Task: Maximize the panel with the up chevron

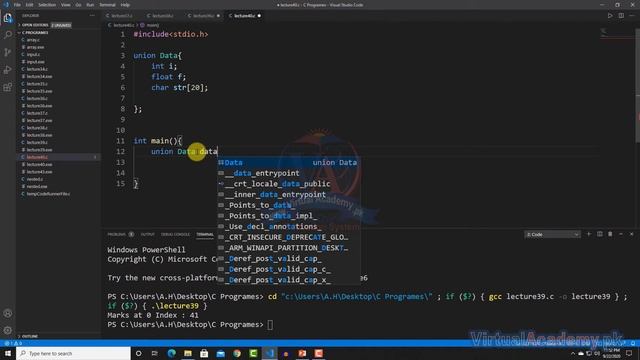Action: coord(621,234)
